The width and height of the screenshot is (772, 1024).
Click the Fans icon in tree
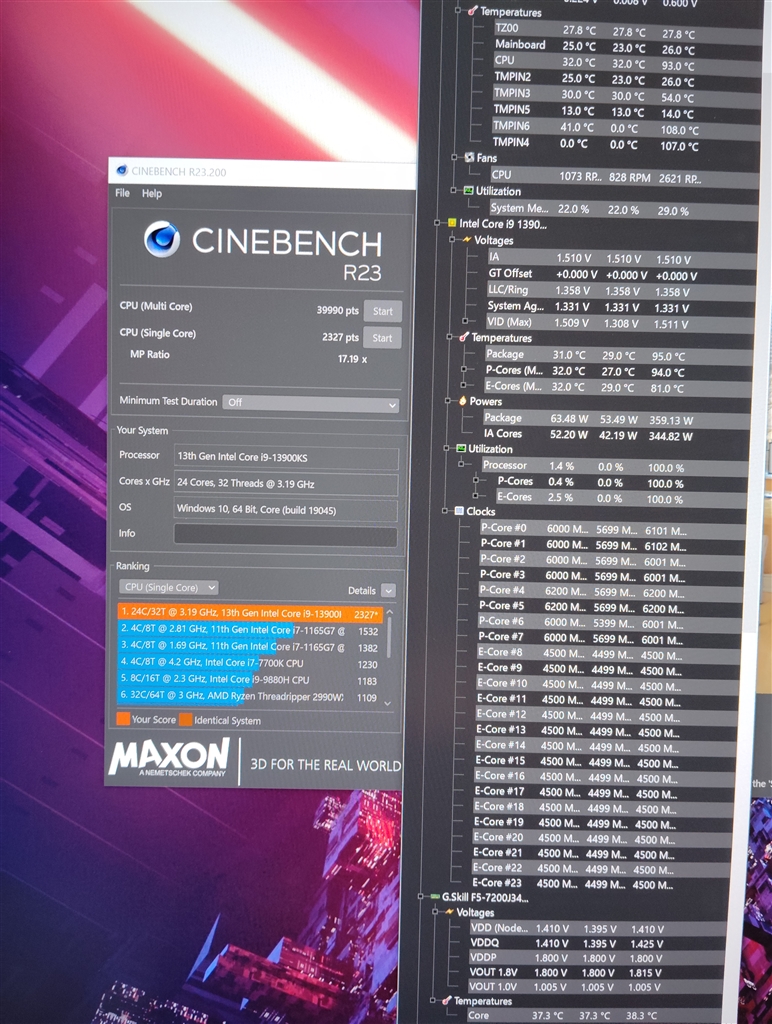pyautogui.click(x=469, y=157)
